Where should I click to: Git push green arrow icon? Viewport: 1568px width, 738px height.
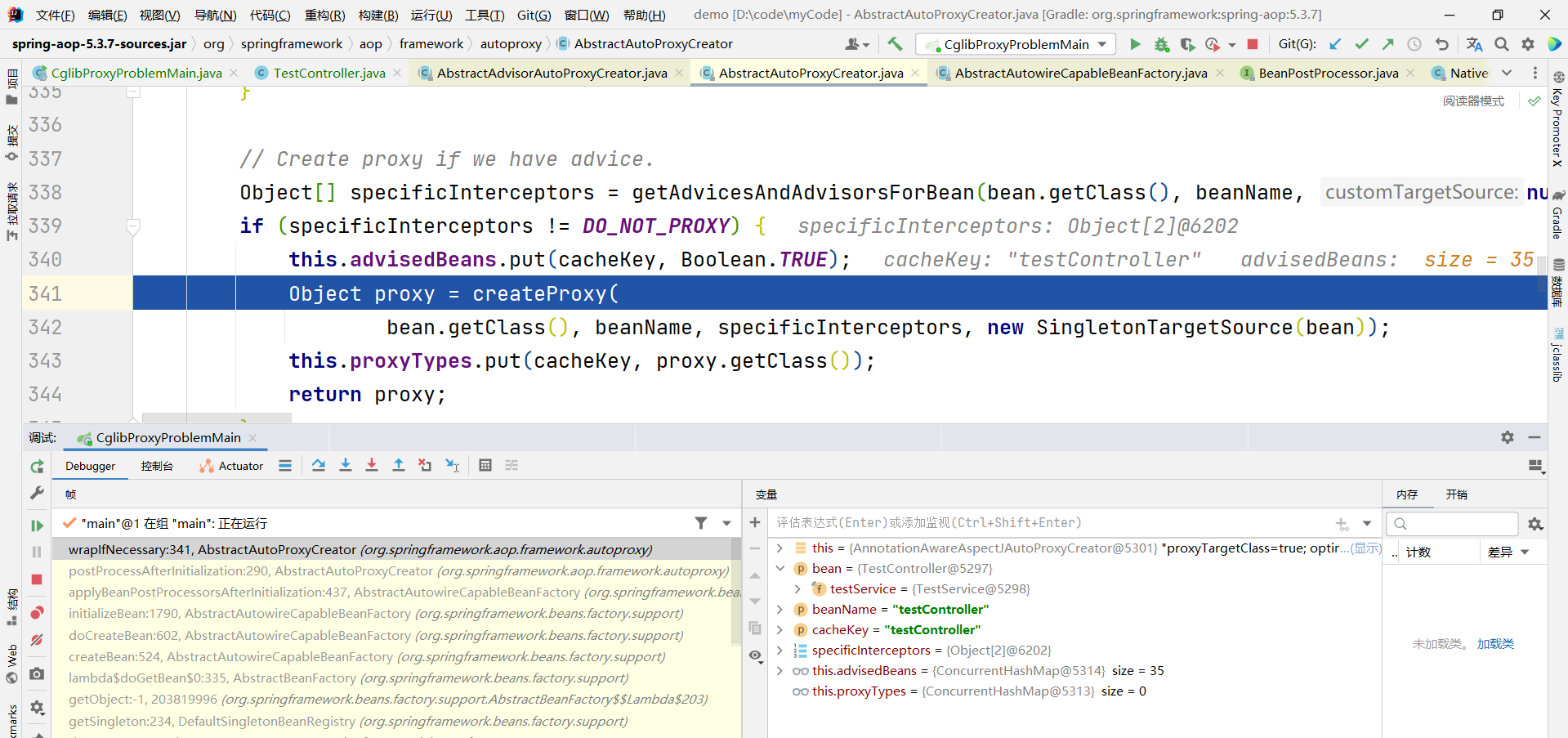1388,44
